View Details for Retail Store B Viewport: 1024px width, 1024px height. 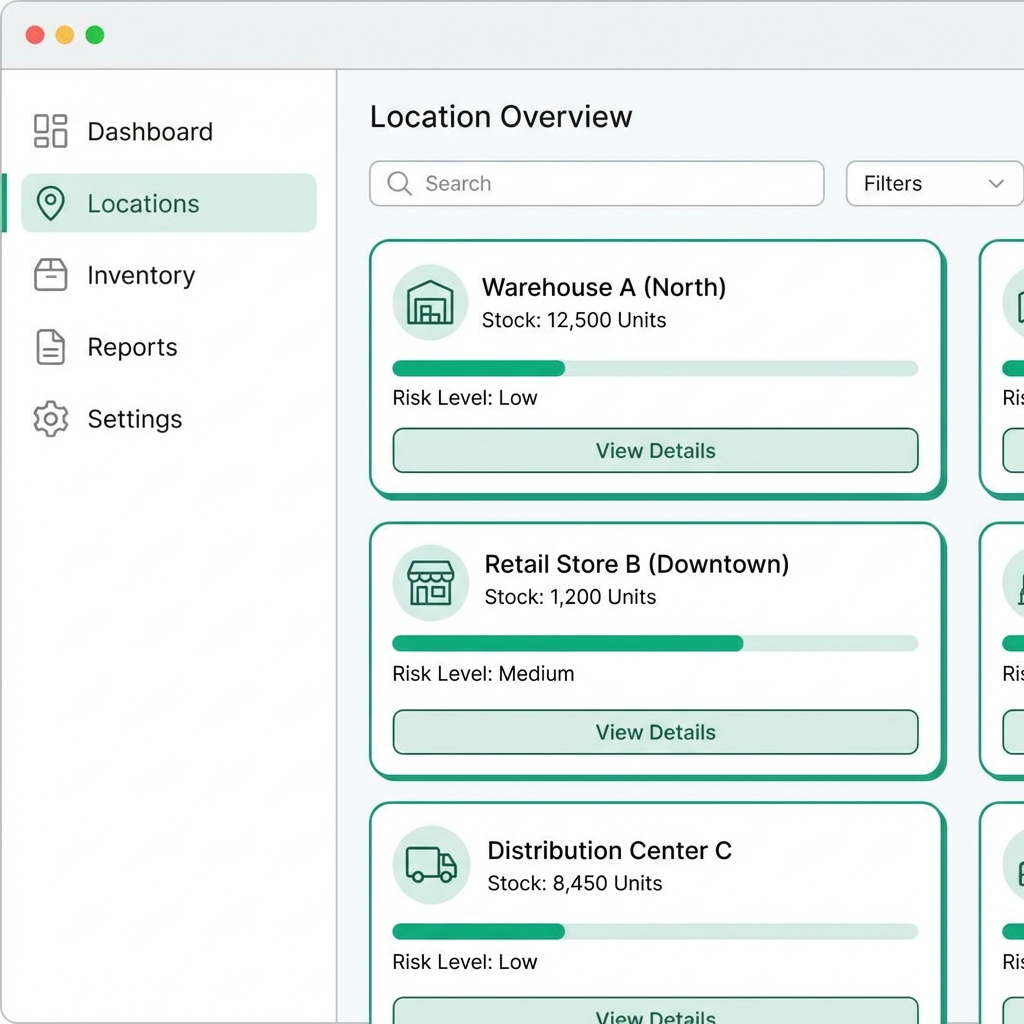pos(655,732)
